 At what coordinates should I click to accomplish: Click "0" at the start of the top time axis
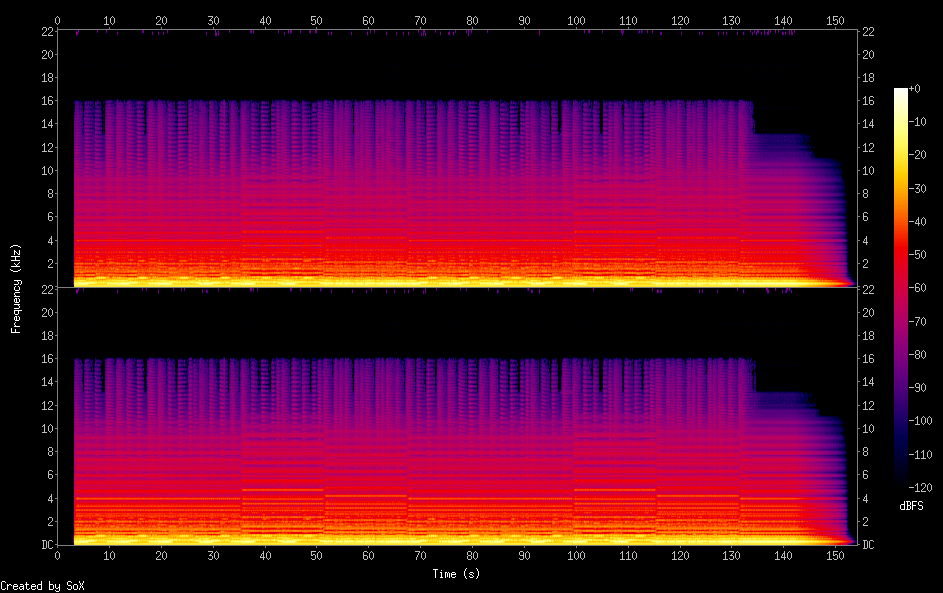pos(57,20)
